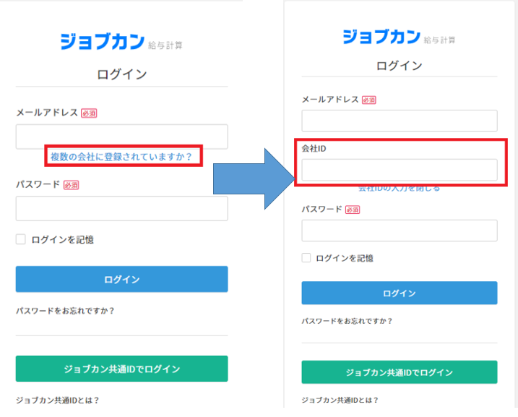Focus the email address field in left form
Image resolution: width=518 pixels, height=417 pixels.
[122, 136]
